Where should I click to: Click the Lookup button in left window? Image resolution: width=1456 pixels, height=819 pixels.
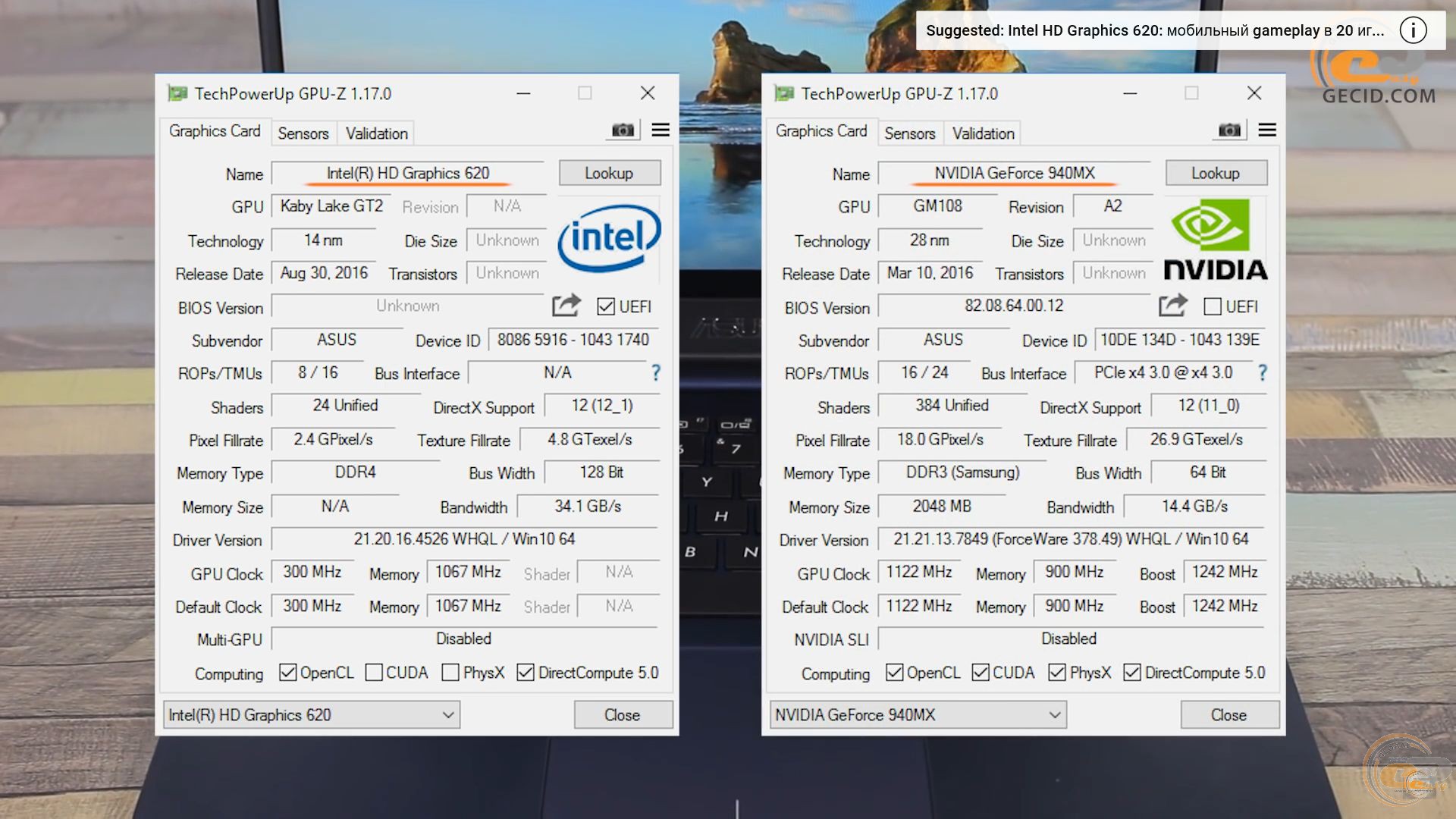pyautogui.click(x=609, y=173)
